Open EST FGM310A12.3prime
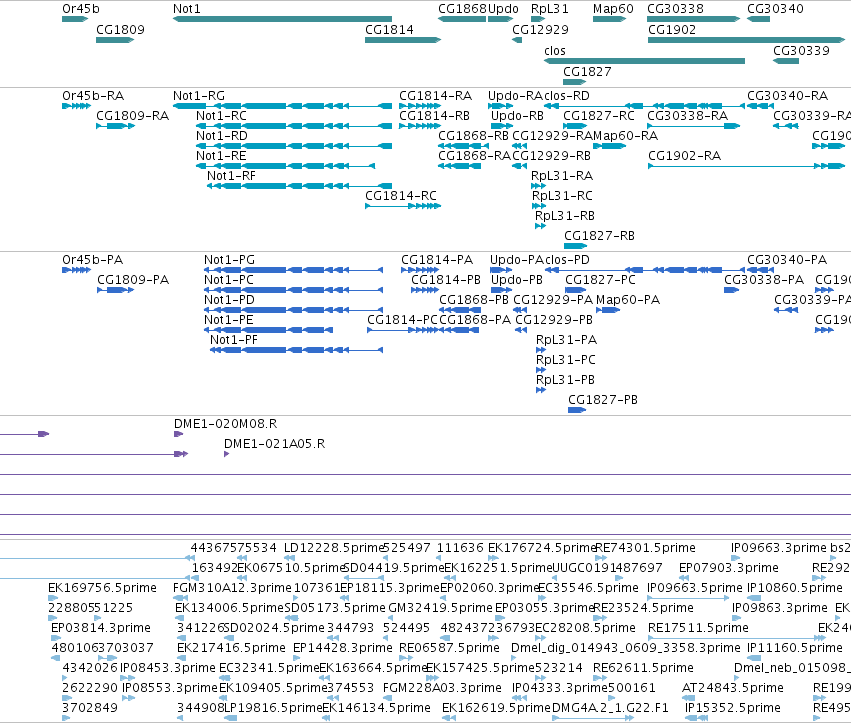Image resolution: width=851 pixels, height=723 pixels. tap(232, 588)
